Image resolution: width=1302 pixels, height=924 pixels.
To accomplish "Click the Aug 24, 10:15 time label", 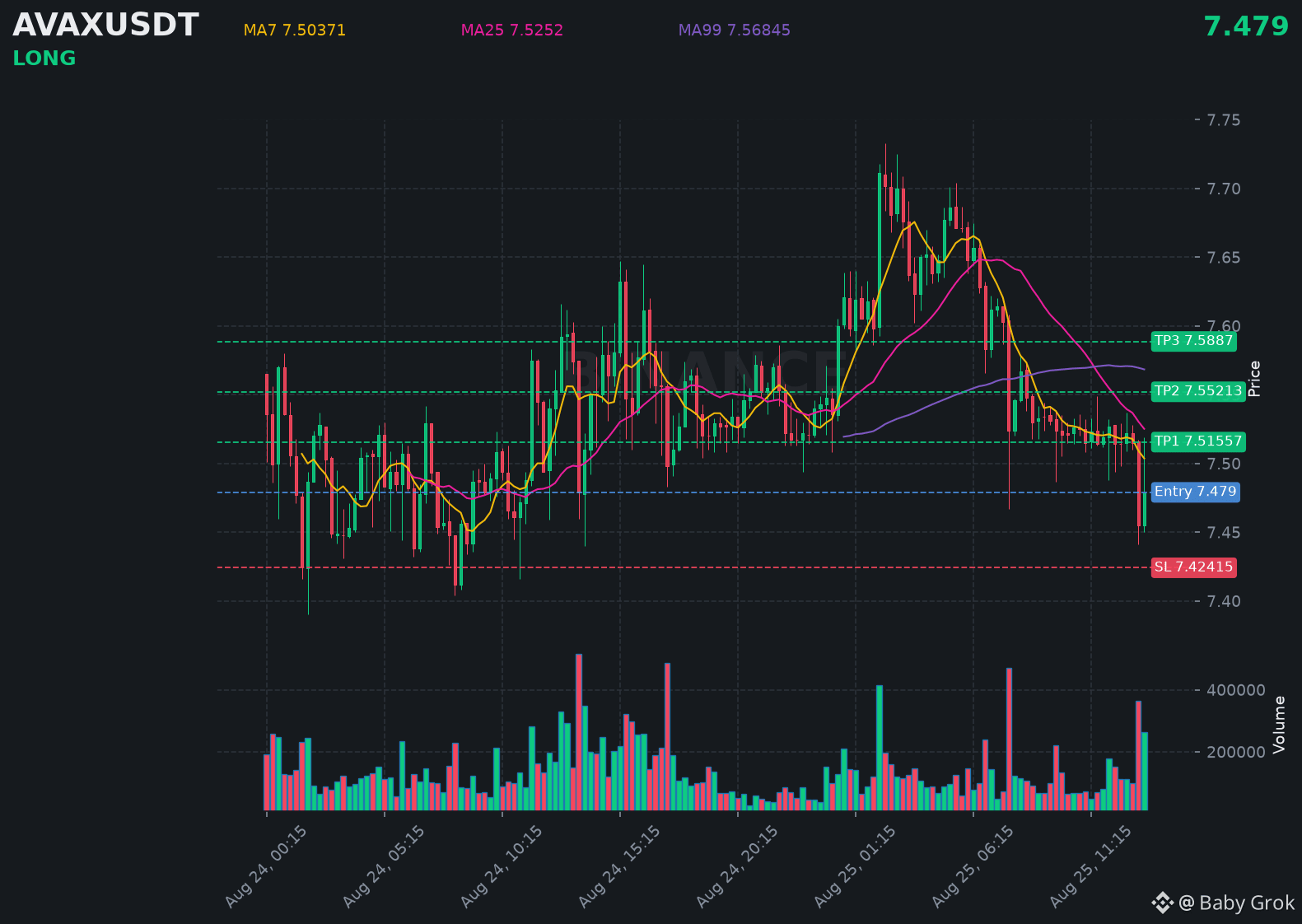I will [502, 867].
